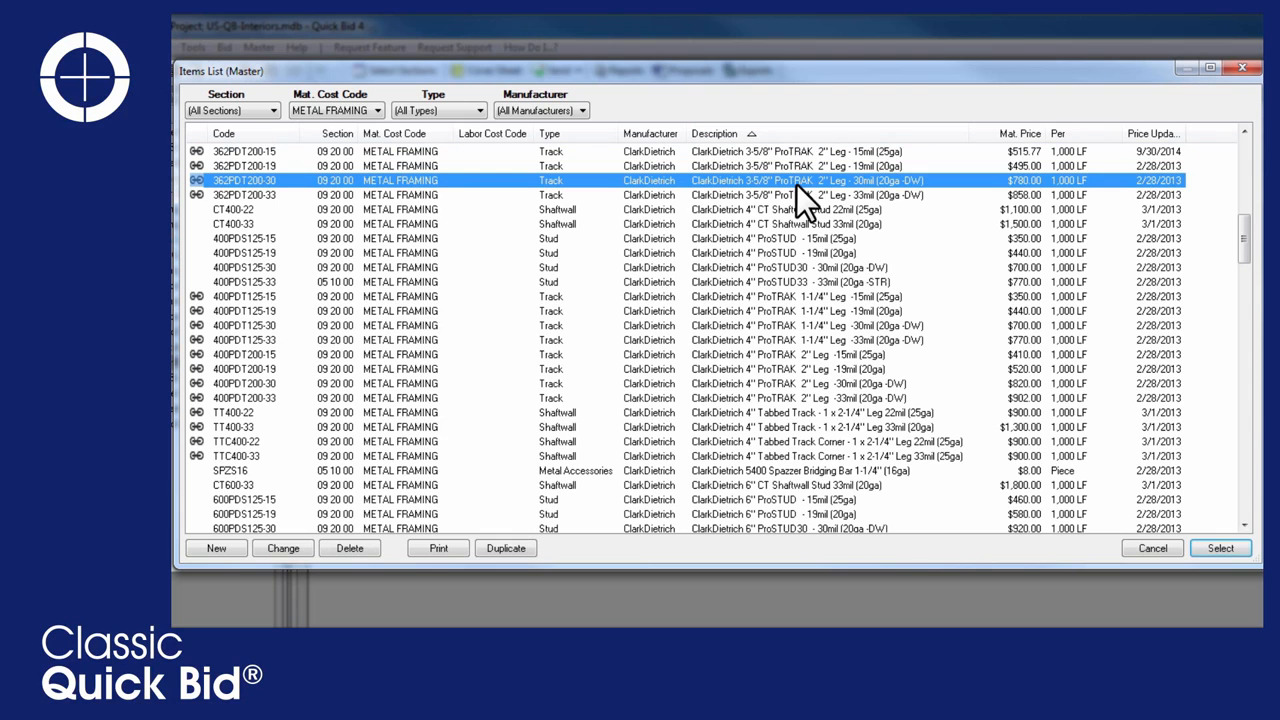Click link icon beside TTC400-22

(197, 442)
